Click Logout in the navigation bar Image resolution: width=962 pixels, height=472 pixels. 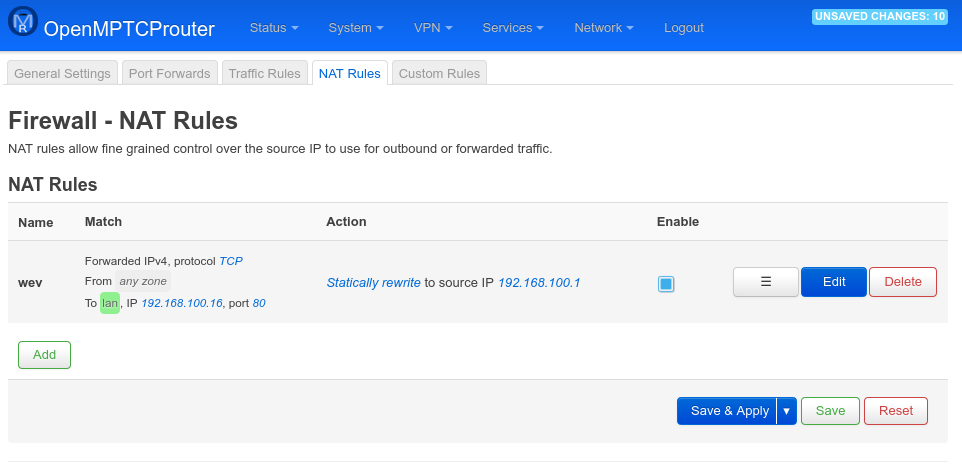tap(683, 28)
